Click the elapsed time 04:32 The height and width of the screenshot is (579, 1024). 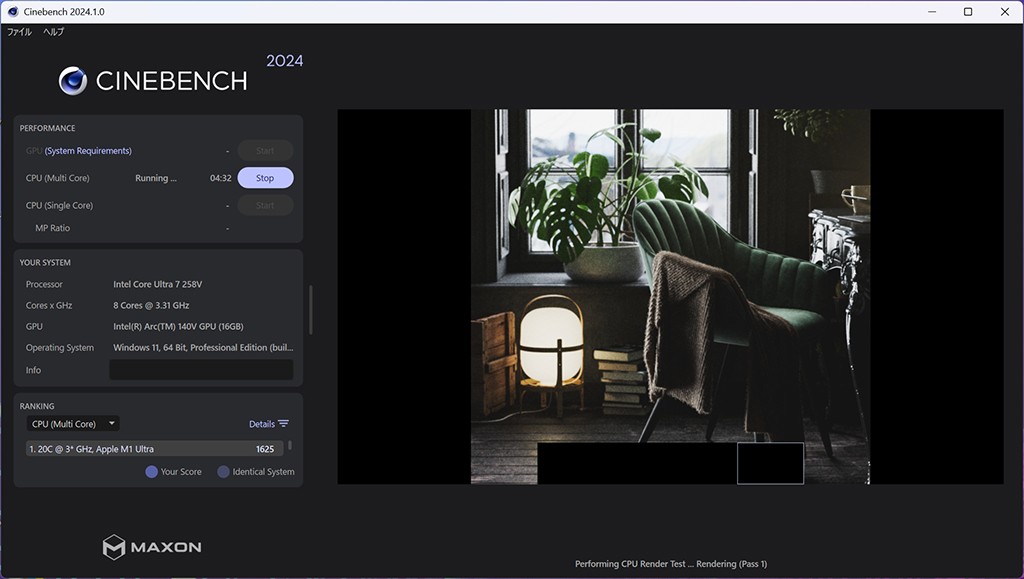tap(221, 178)
